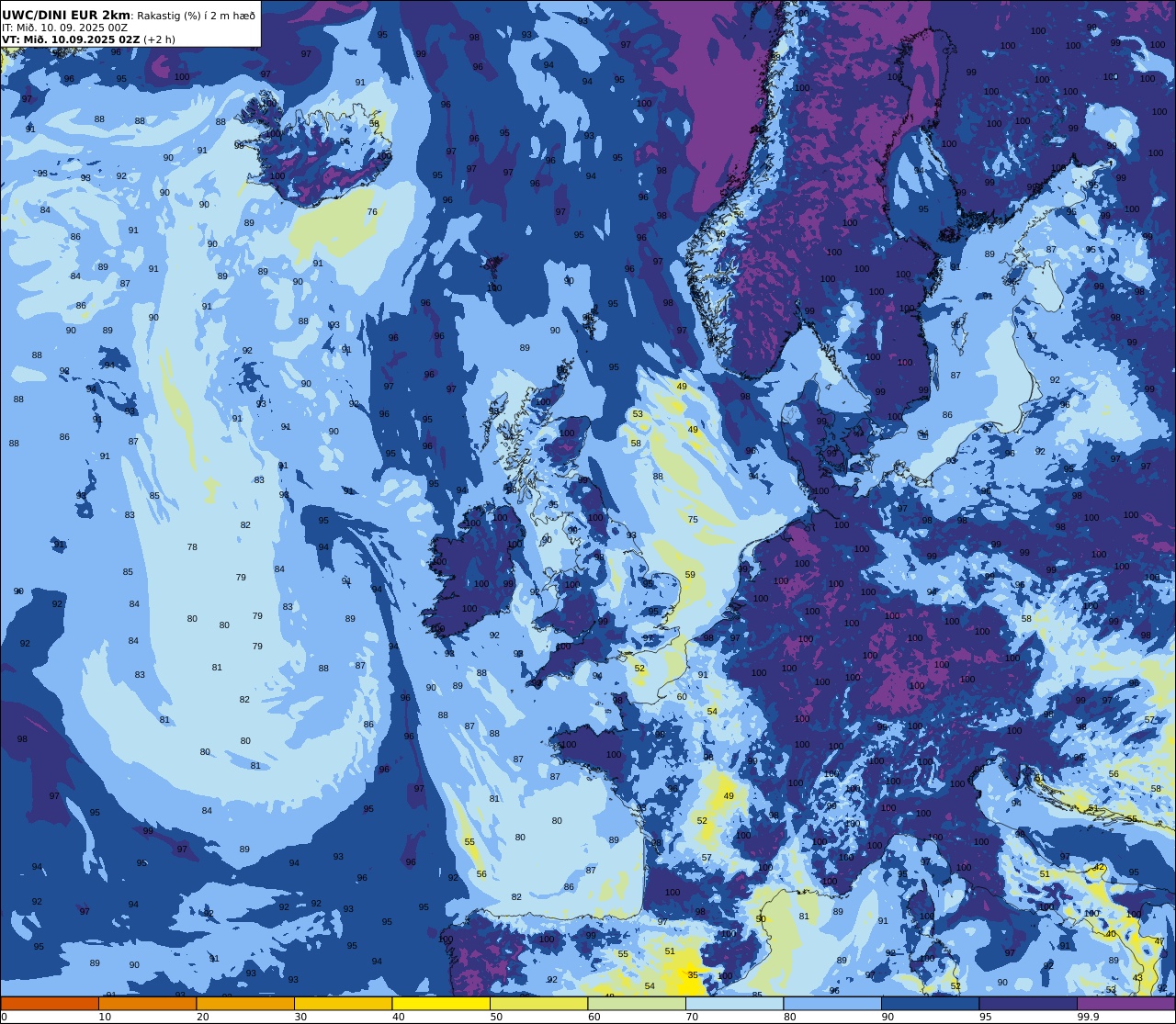Click the 70–80 lightest blue legend swatch

pos(734,1003)
